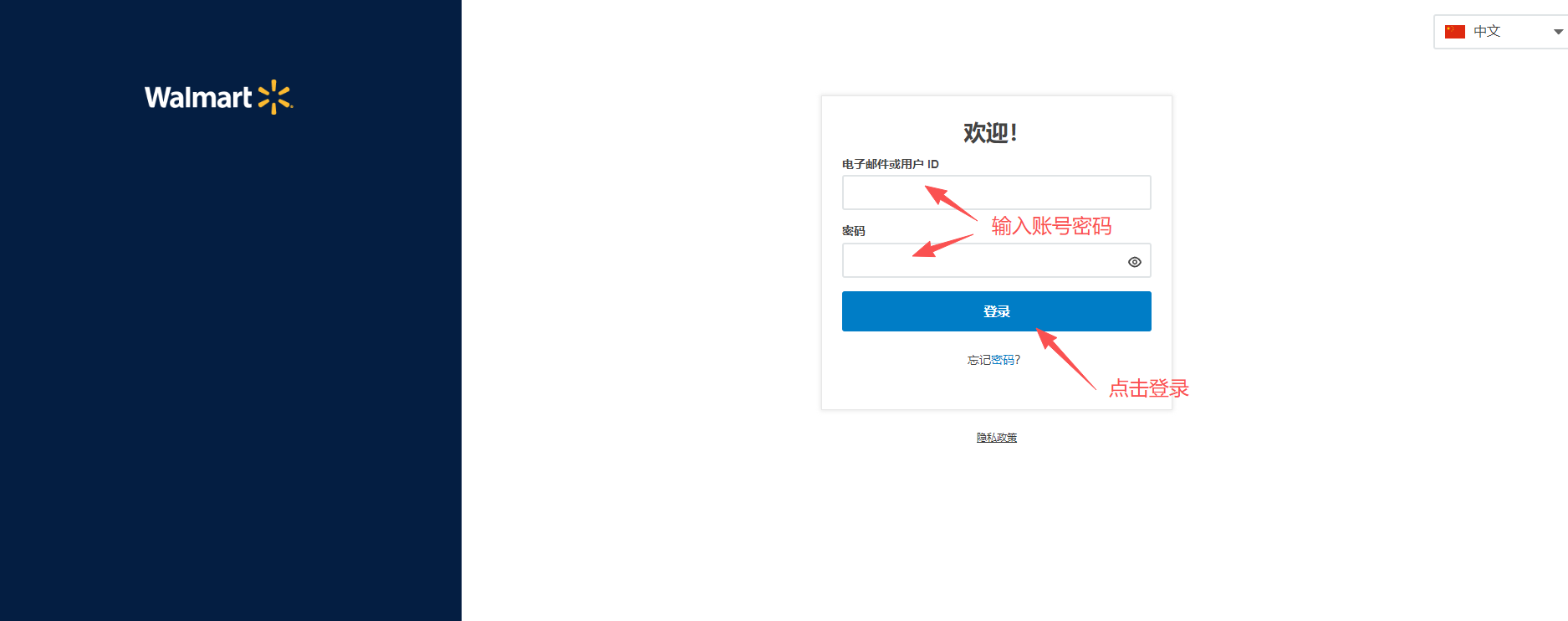
Task: Toggle password visibility with the eye icon
Action: 1135,262
